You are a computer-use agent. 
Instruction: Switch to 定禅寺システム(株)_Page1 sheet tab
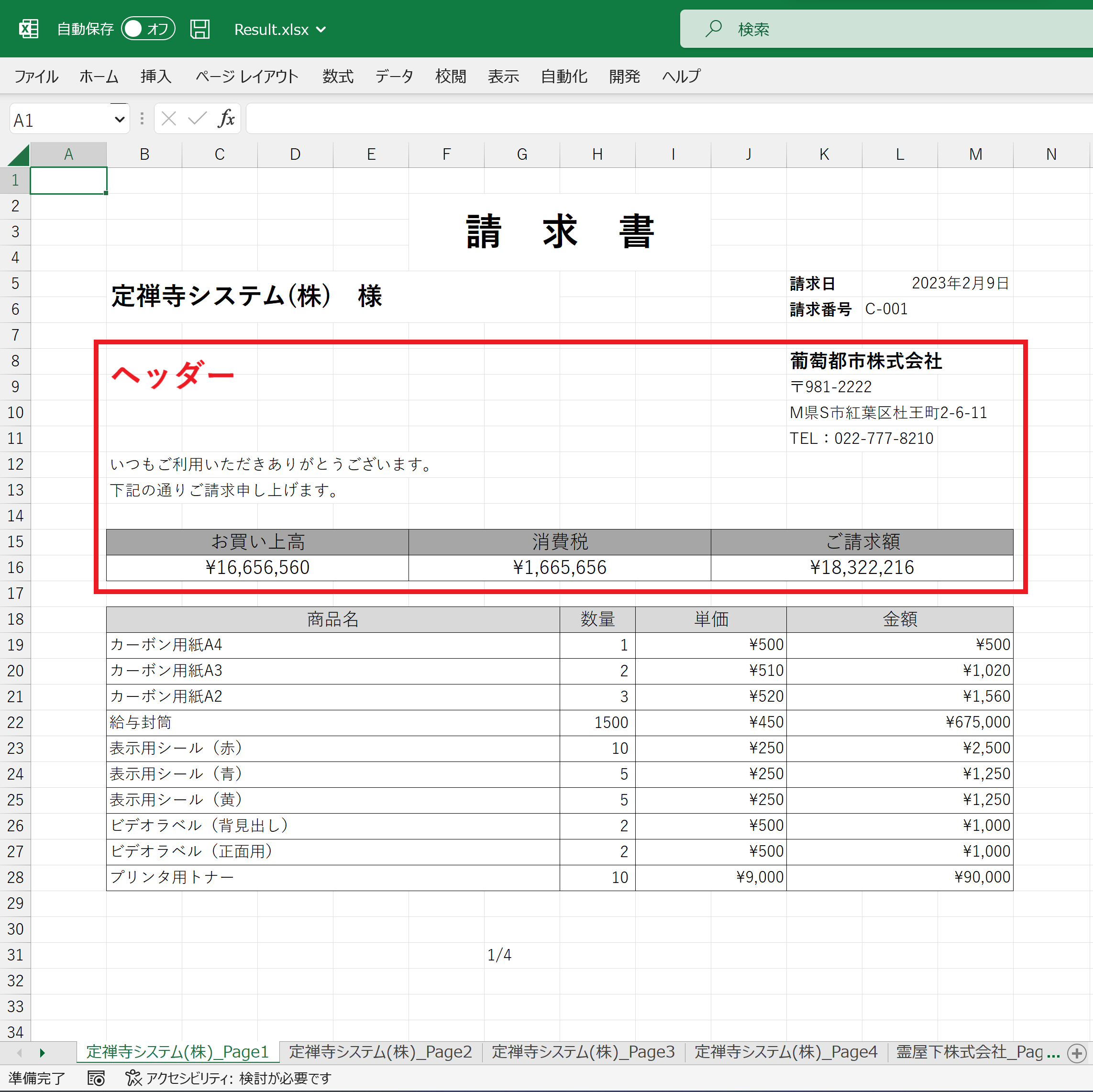(x=177, y=1052)
